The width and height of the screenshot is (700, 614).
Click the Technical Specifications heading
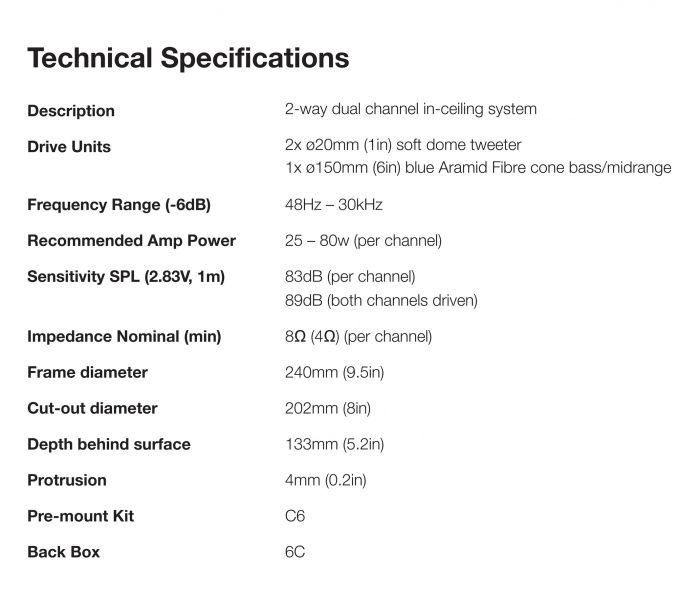tap(188, 58)
